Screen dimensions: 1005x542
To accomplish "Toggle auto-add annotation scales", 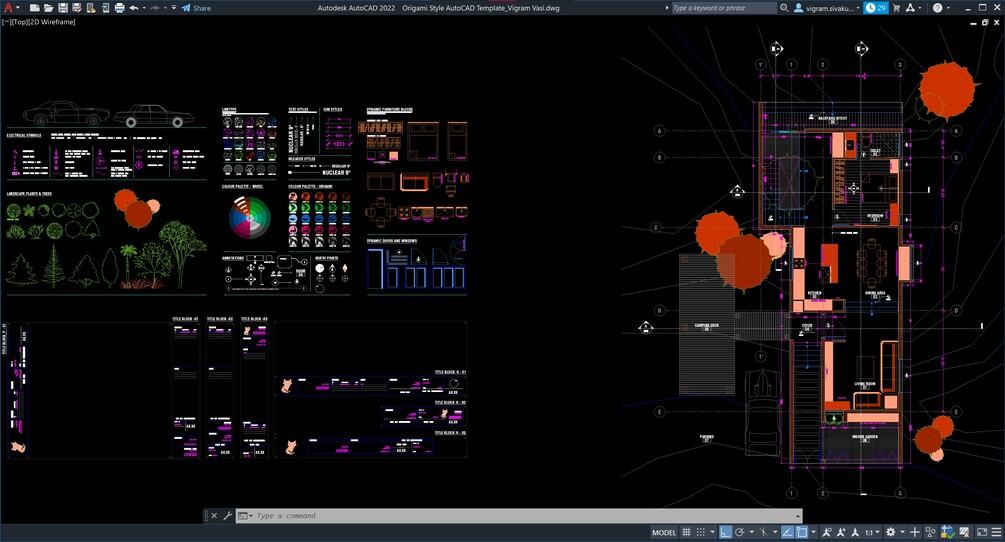I will (x=840, y=532).
